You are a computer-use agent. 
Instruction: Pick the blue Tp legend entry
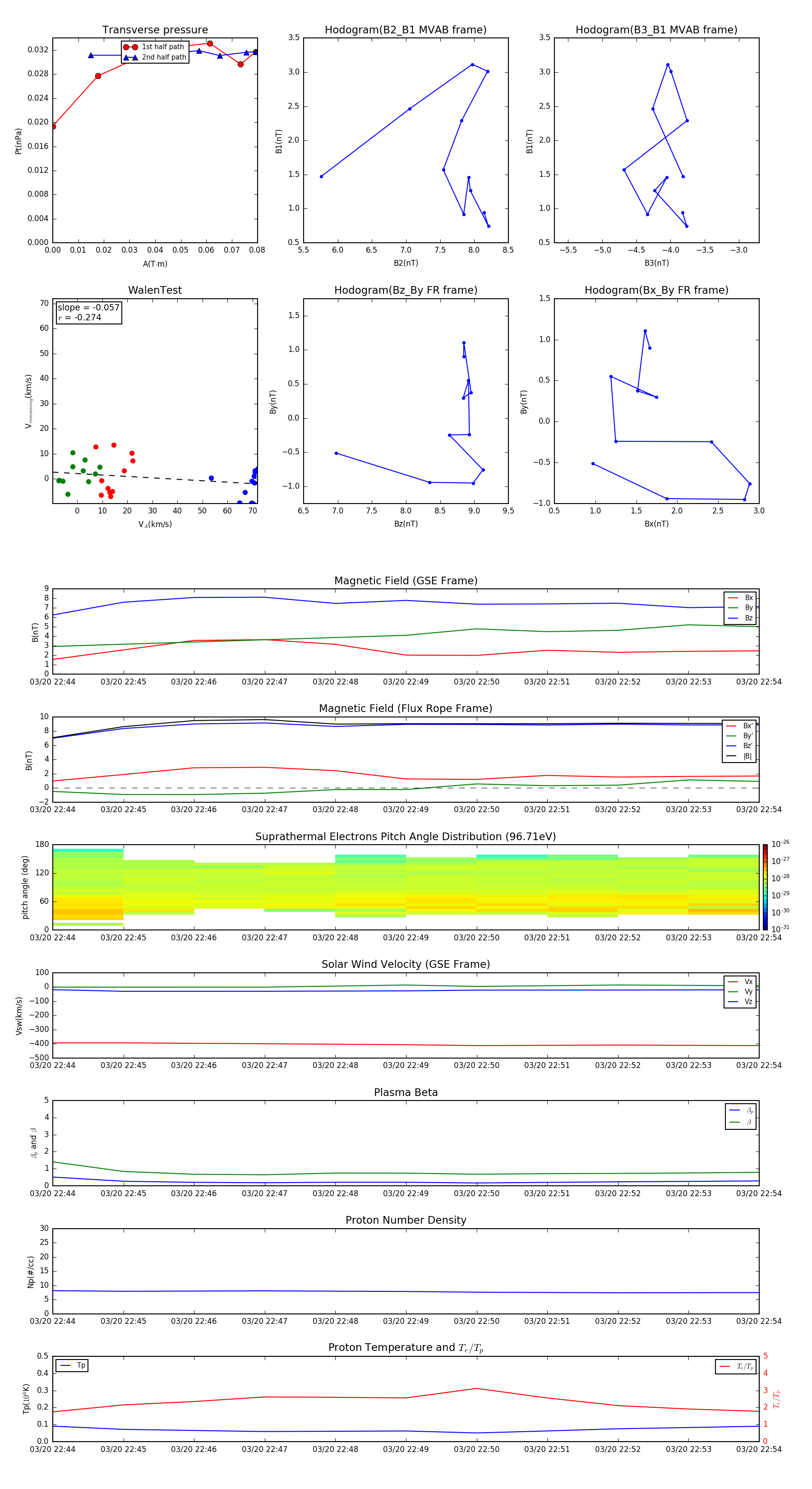point(72,1365)
